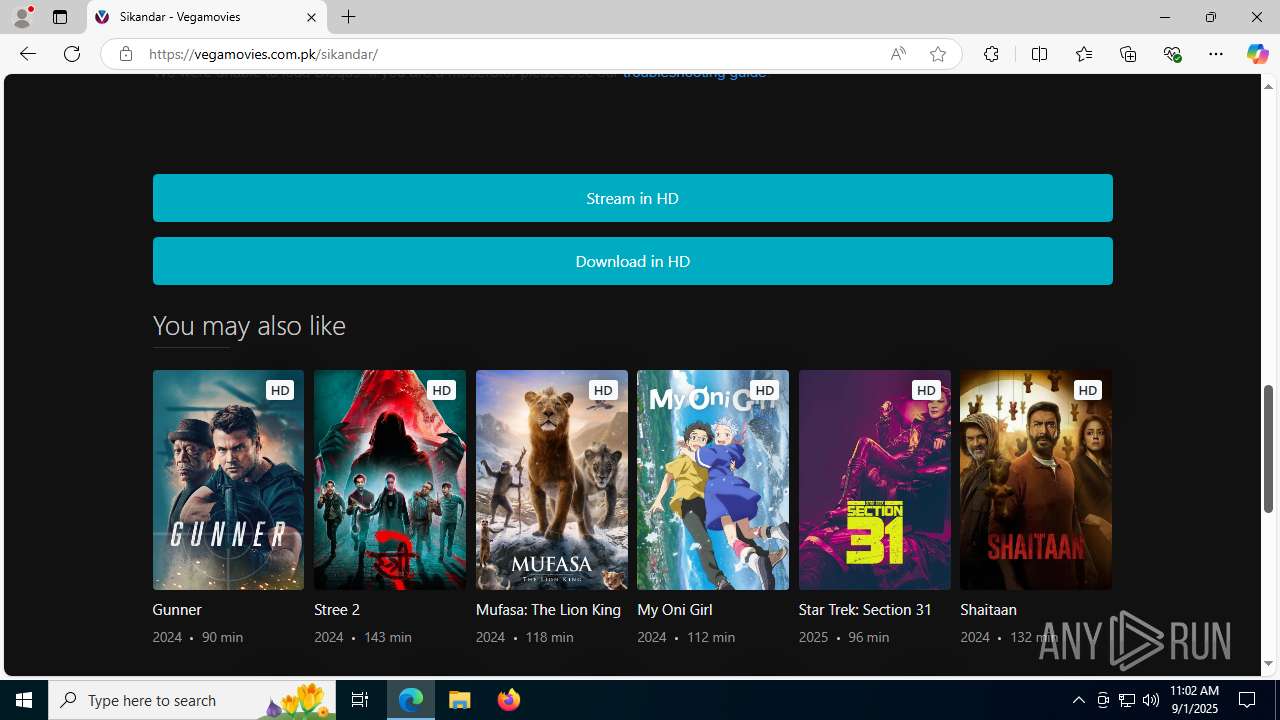Click the 'You may also like' heading
The height and width of the screenshot is (720, 1280).
(x=249, y=325)
